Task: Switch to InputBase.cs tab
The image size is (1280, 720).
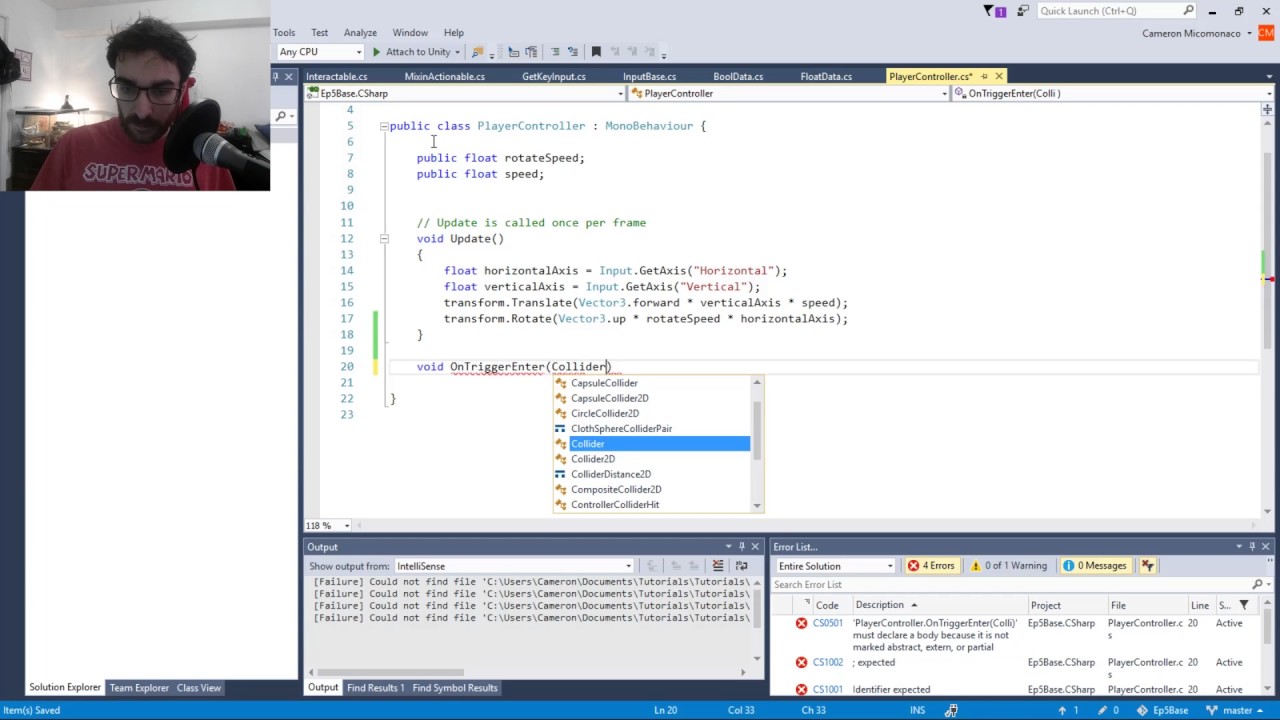Action: click(x=650, y=76)
